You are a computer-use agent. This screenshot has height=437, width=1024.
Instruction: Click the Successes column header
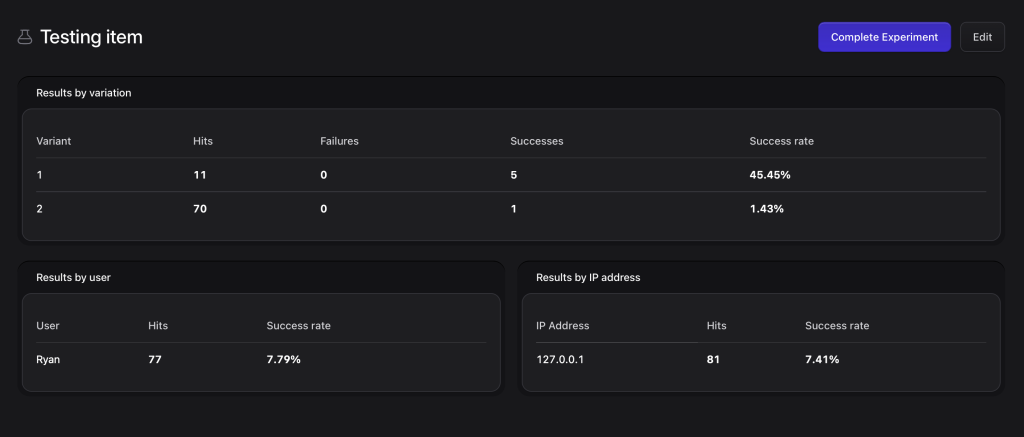pos(536,141)
